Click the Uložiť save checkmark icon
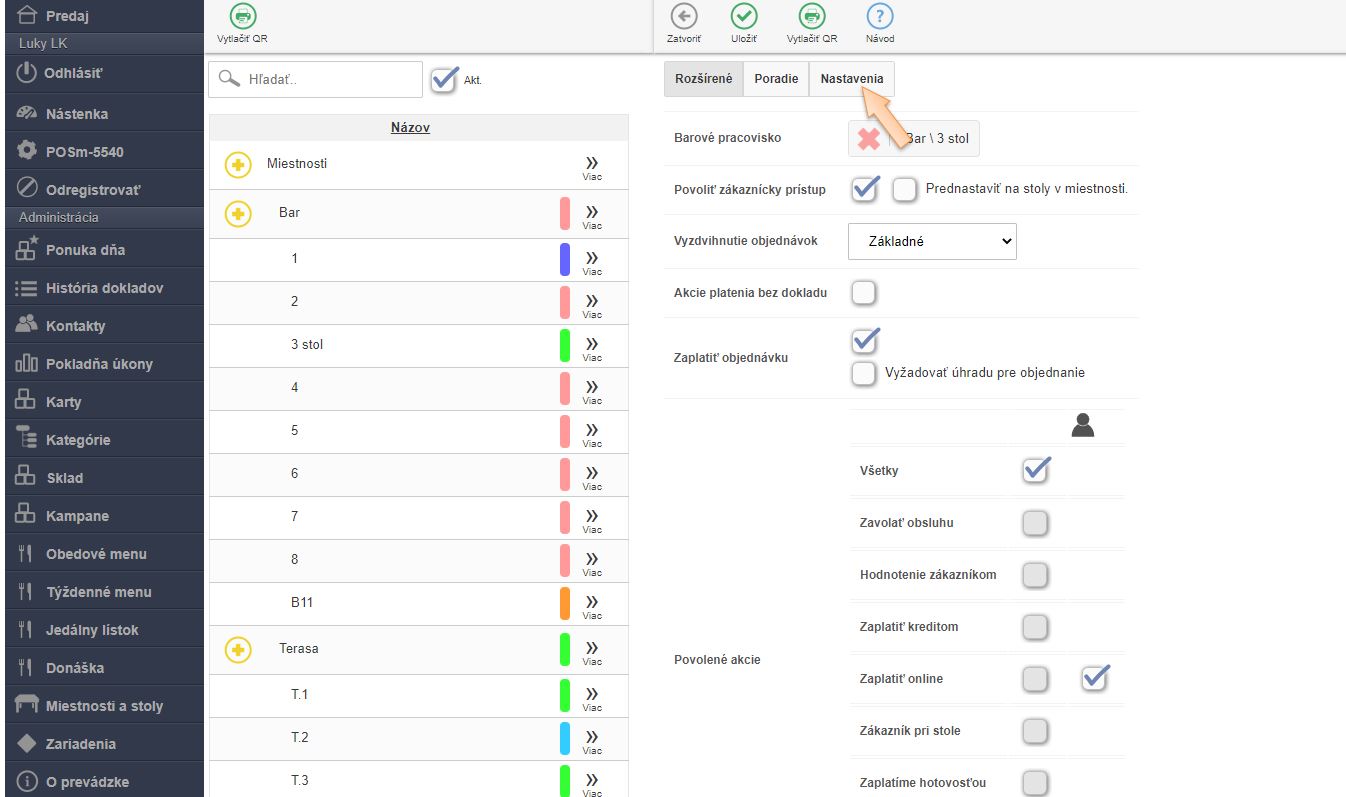This screenshot has width=1346, height=797. pos(743,17)
